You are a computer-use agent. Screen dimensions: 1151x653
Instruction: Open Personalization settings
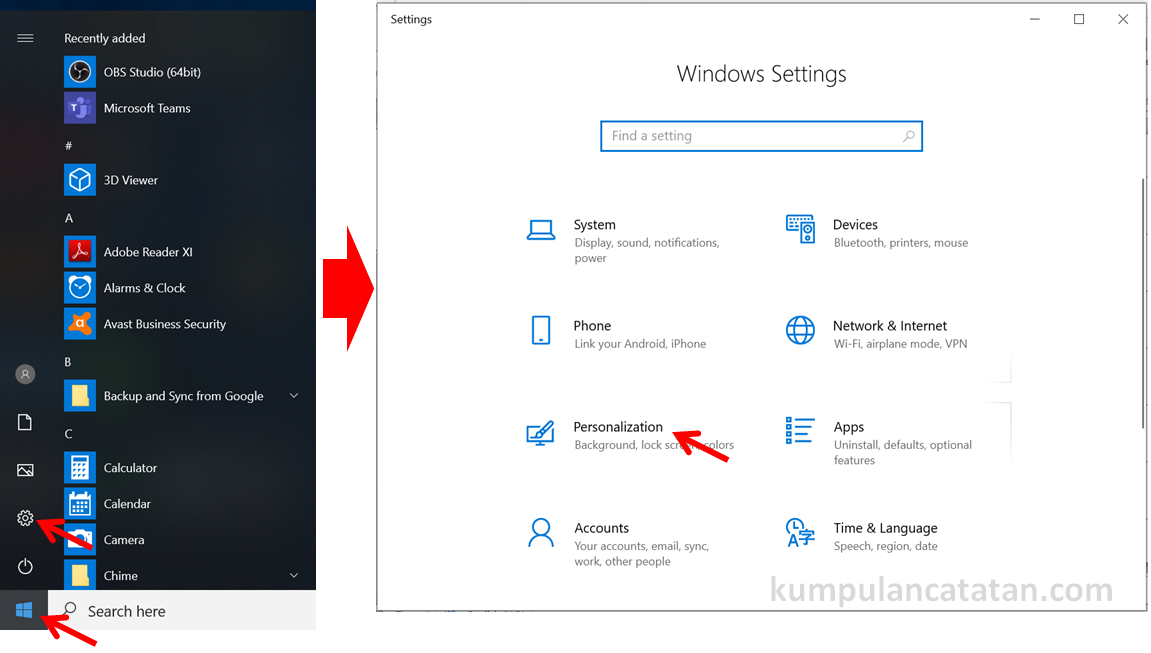tap(631, 435)
